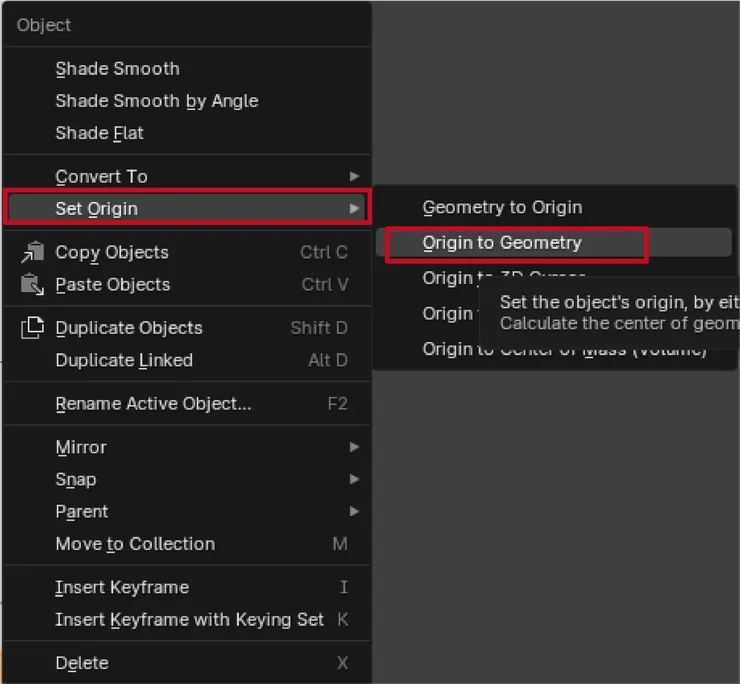Click Delete in the Object menu
Viewport: 740px width, 684px height.
[82, 662]
